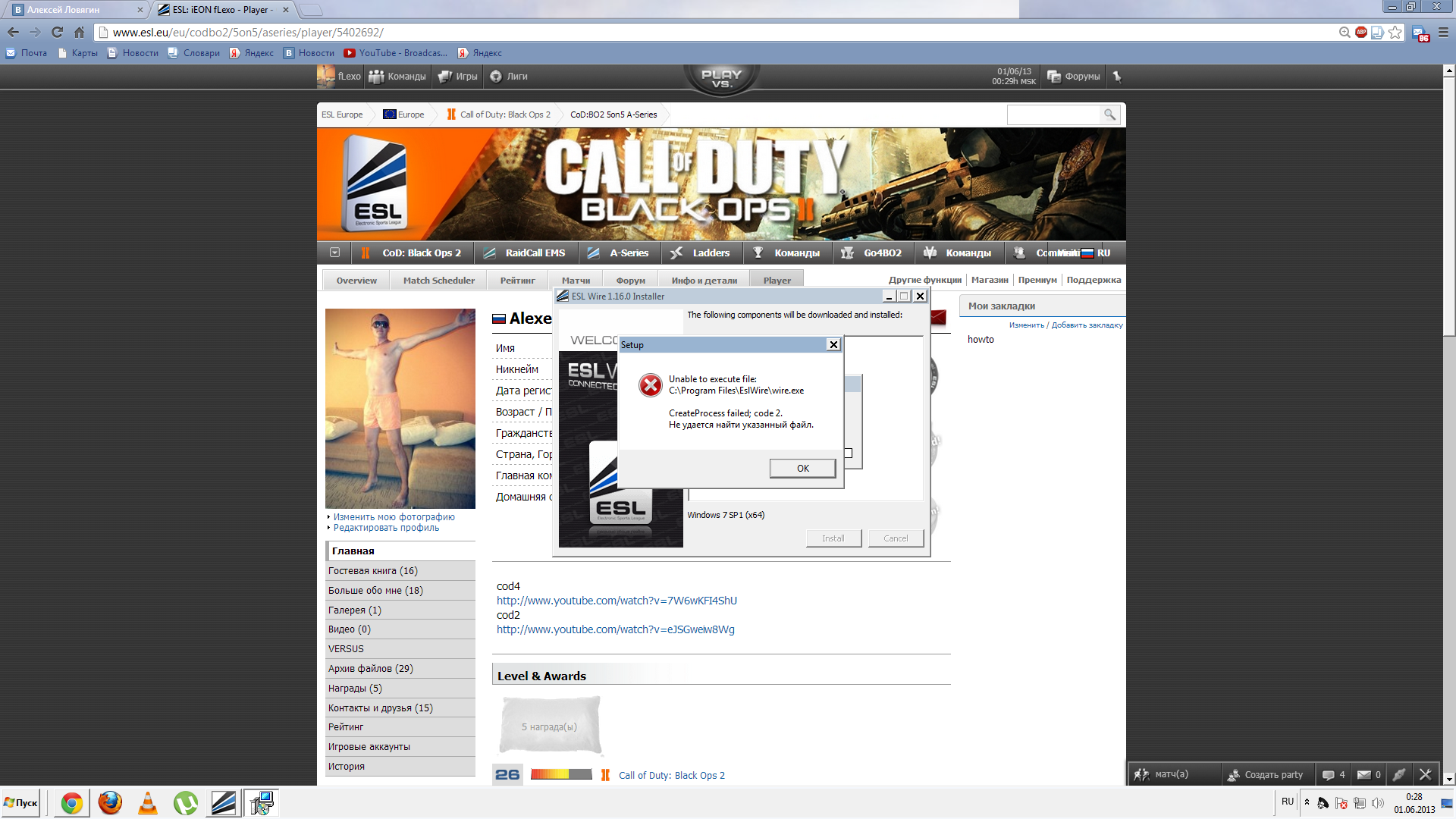Viewport: 1456px width, 819px height.
Task: Open Другие функции link
Action: coord(924,280)
